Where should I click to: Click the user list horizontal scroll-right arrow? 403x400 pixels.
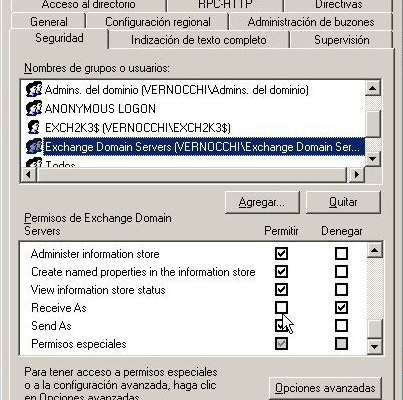coord(357,174)
